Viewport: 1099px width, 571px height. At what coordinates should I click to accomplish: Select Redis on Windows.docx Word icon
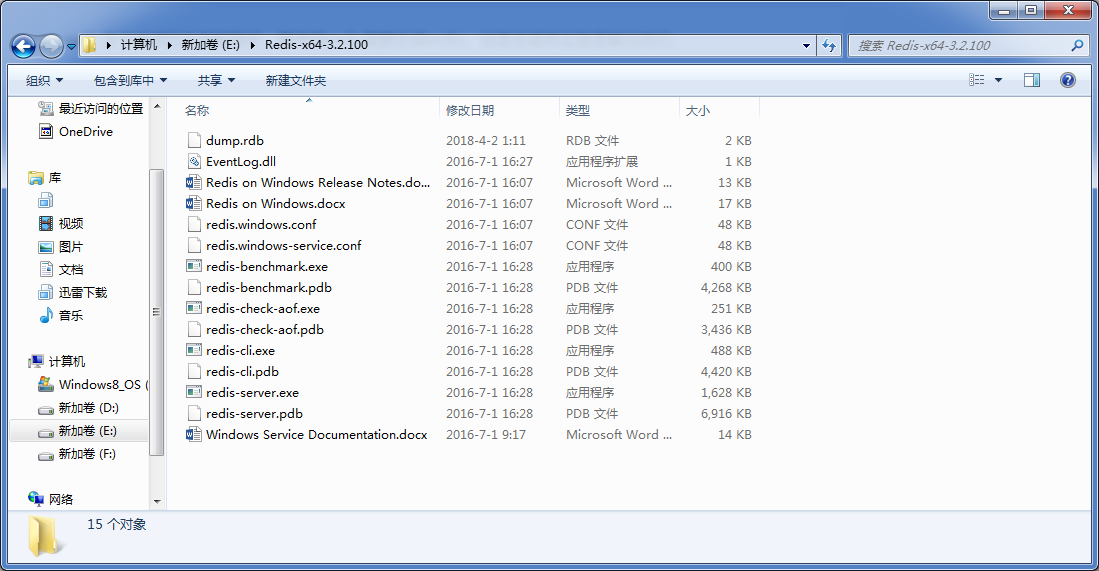click(193, 203)
